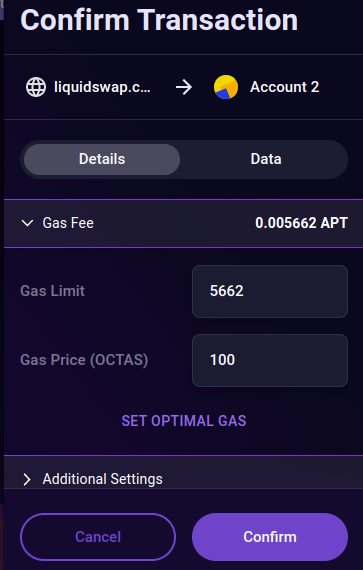Open the Additional Settings section
The height and width of the screenshot is (570, 363).
[183, 473]
